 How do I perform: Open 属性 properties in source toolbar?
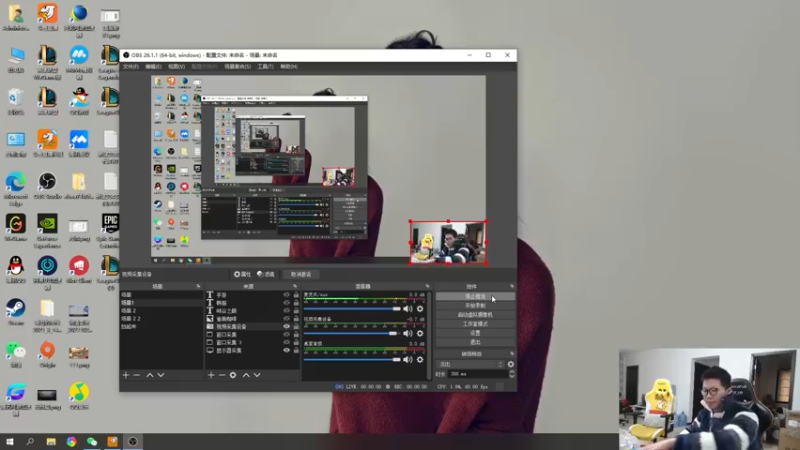click(x=242, y=274)
